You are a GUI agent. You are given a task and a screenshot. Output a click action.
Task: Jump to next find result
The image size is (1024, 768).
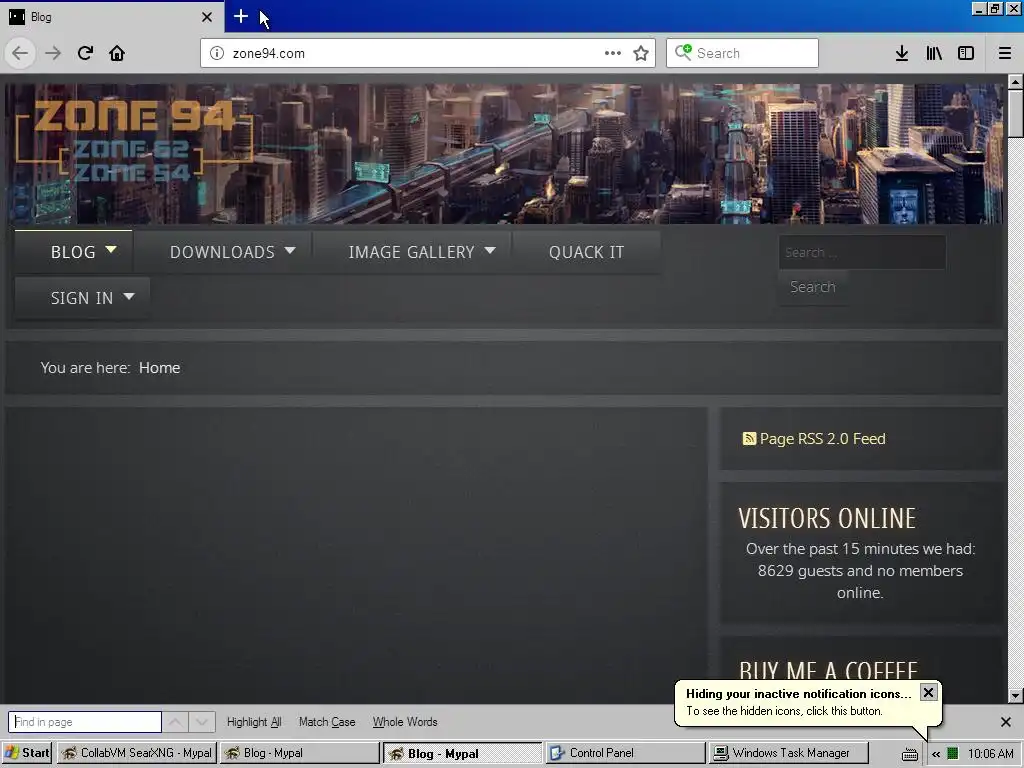[201, 722]
